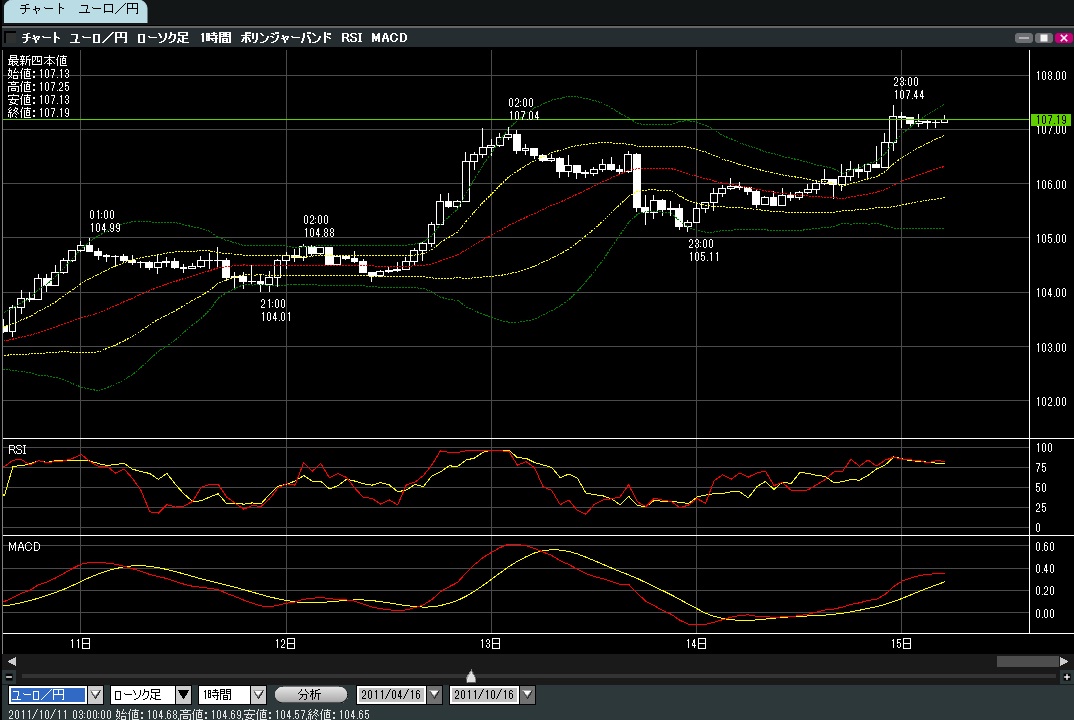Minimize the chart panel
The height and width of the screenshot is (720, 1074).
tap(1024, 38)
